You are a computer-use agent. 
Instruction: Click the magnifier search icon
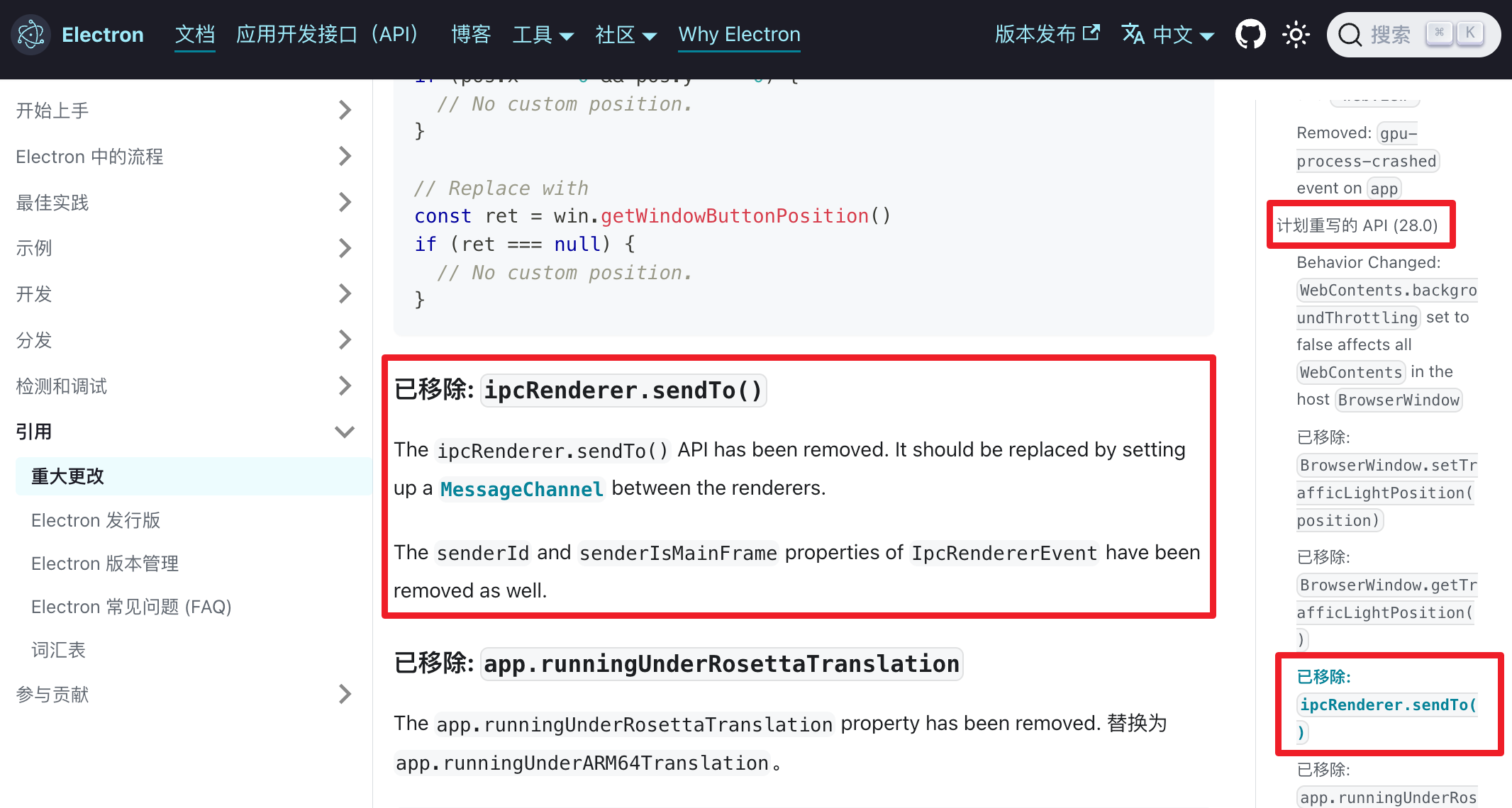coord(1350,35)
